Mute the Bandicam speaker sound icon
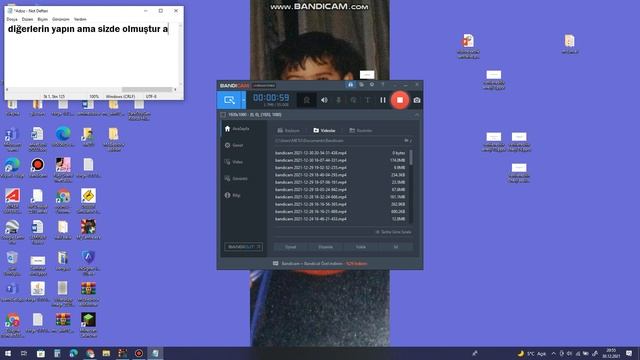The width and height of the screenshot is (640, 360). (324, 100)
